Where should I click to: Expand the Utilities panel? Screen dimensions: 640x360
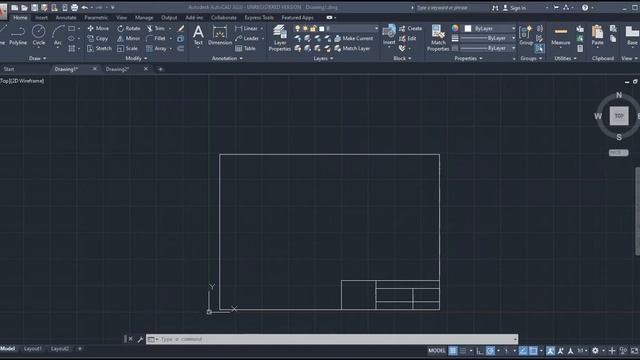coord(565,58)
